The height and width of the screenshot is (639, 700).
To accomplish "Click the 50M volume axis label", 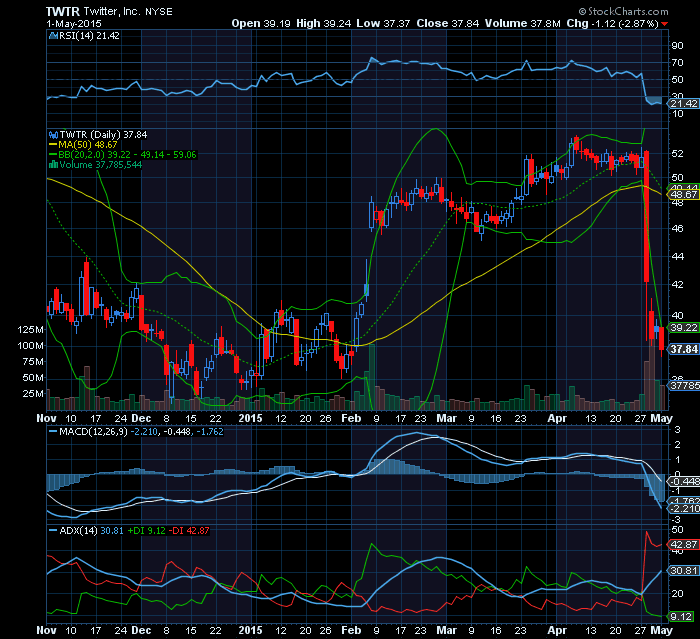I will click(33, 378).
